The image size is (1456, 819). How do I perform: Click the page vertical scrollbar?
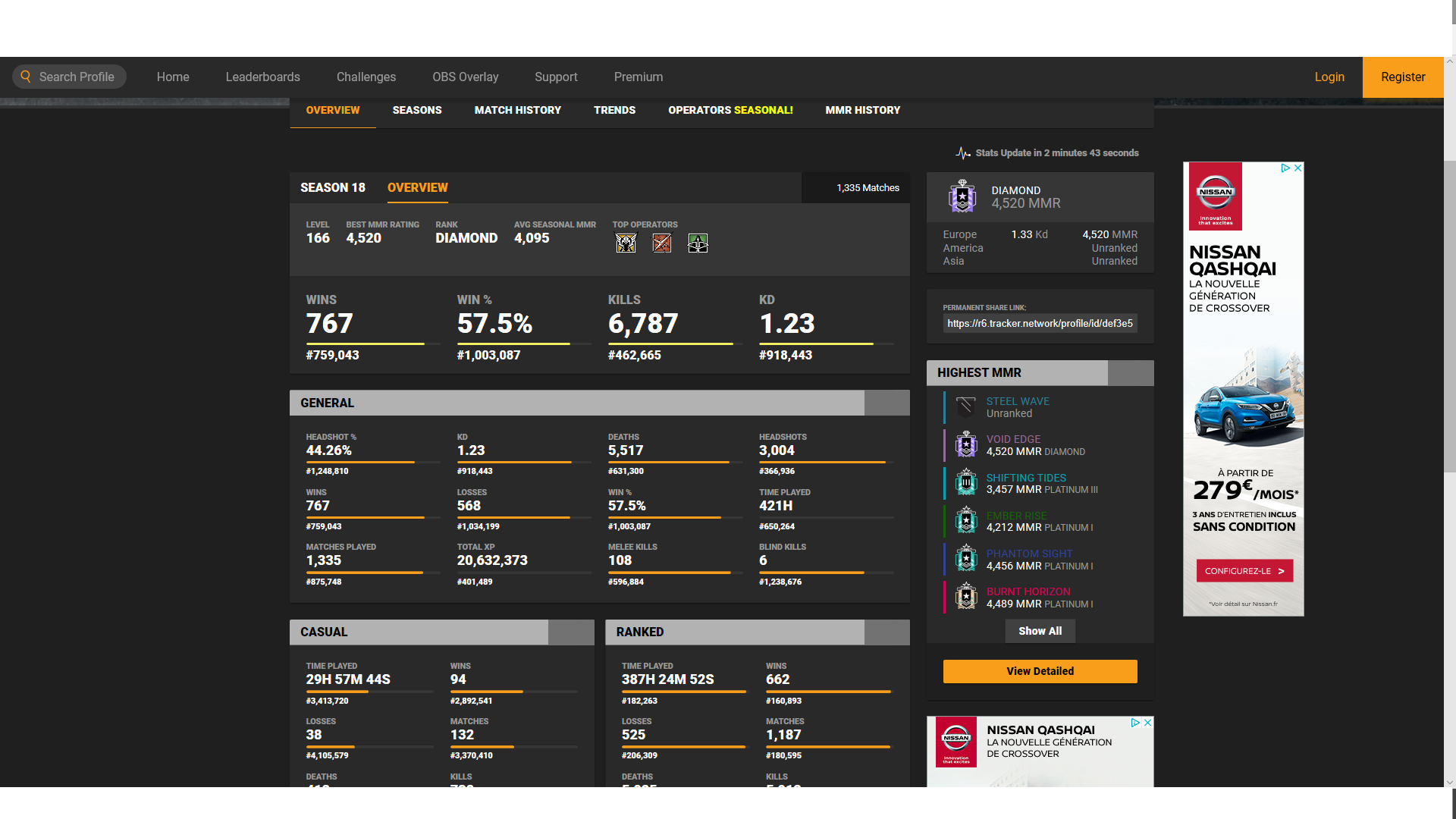(1450, 317)
